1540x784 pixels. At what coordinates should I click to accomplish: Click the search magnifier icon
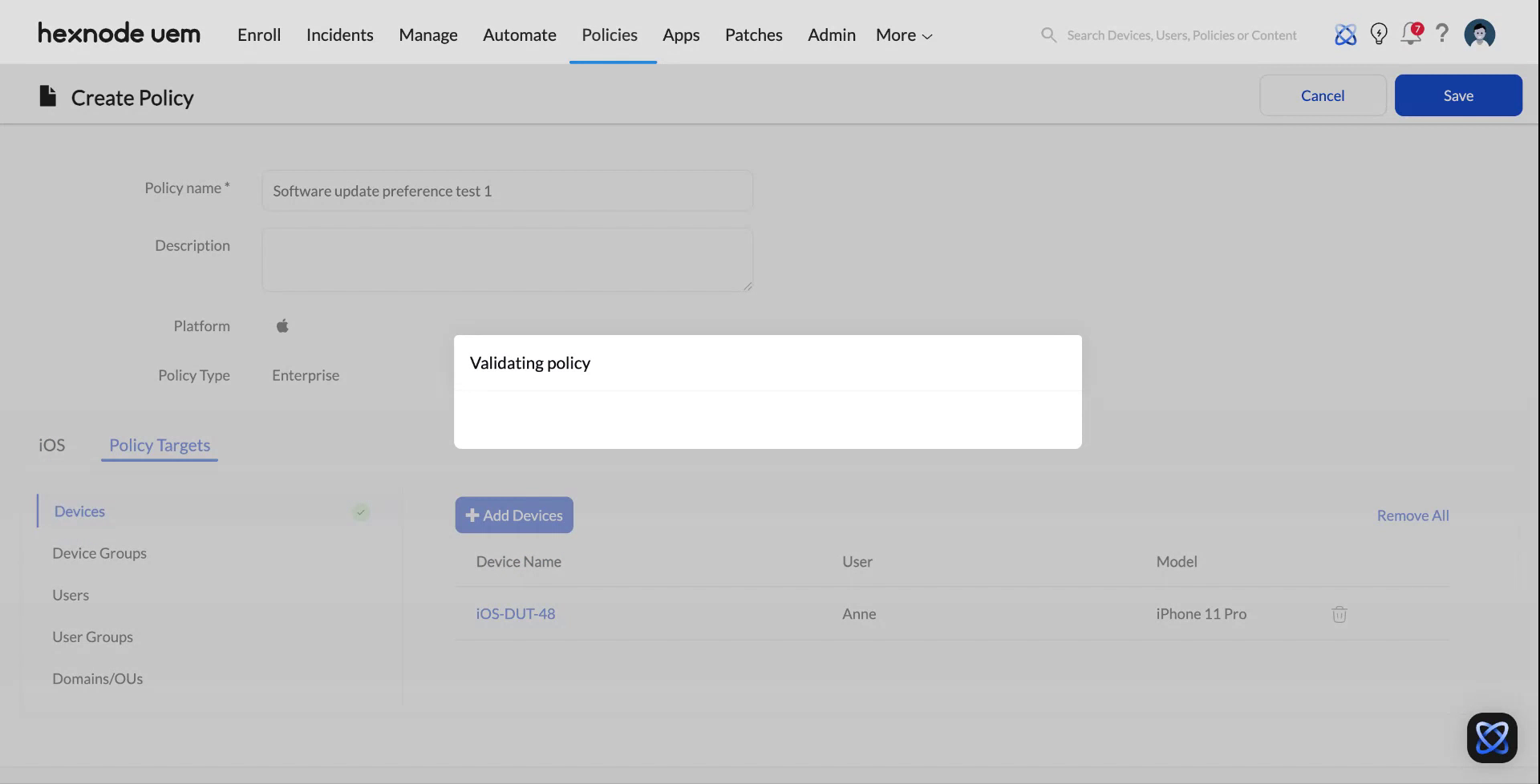(1048, 34)
